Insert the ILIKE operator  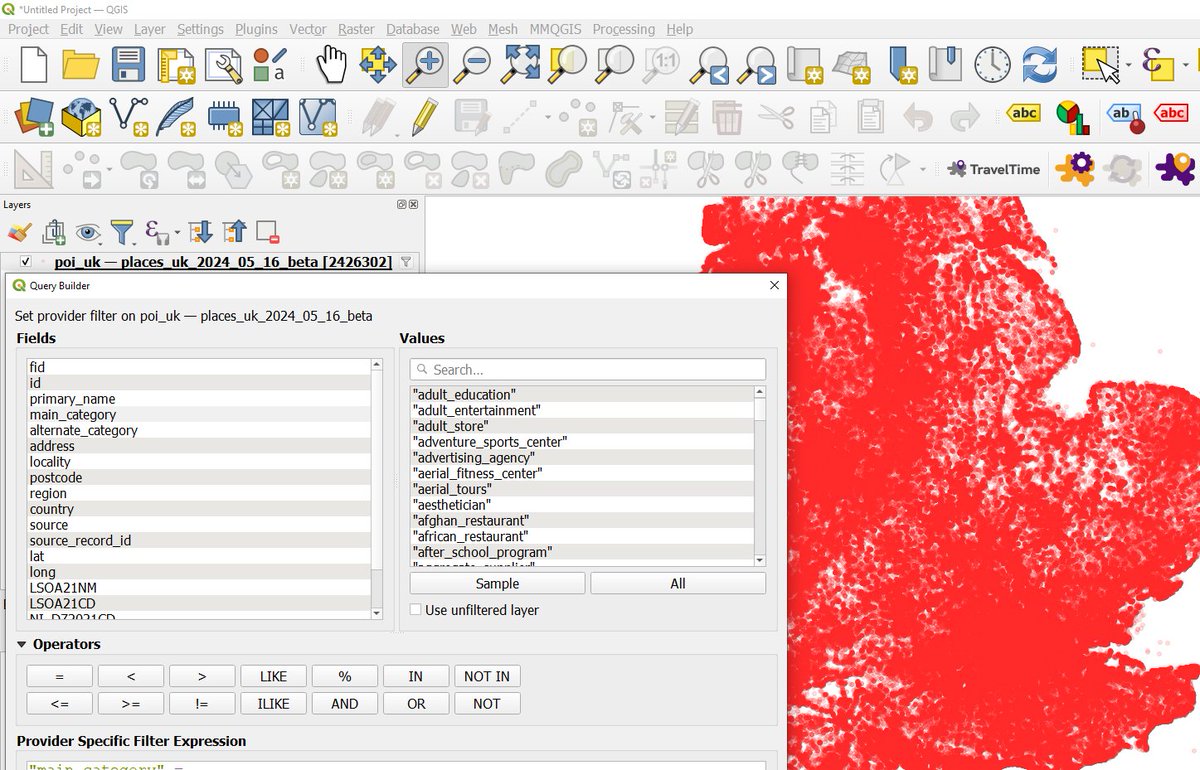(273, 703)
